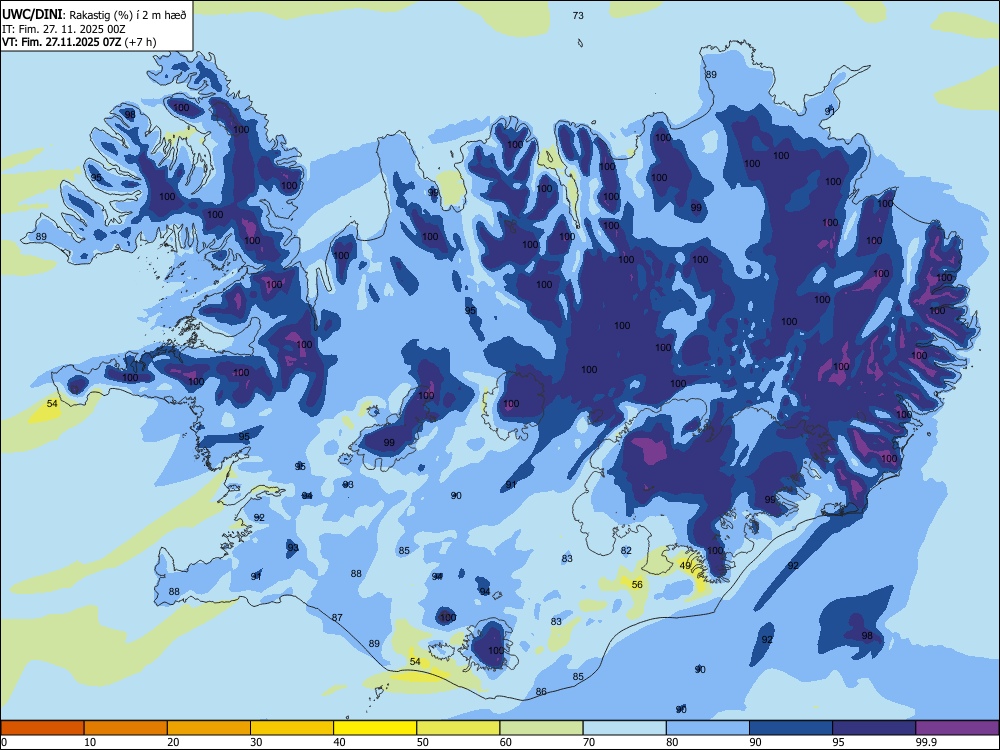Click the legend label "60"

click(506, 742)
